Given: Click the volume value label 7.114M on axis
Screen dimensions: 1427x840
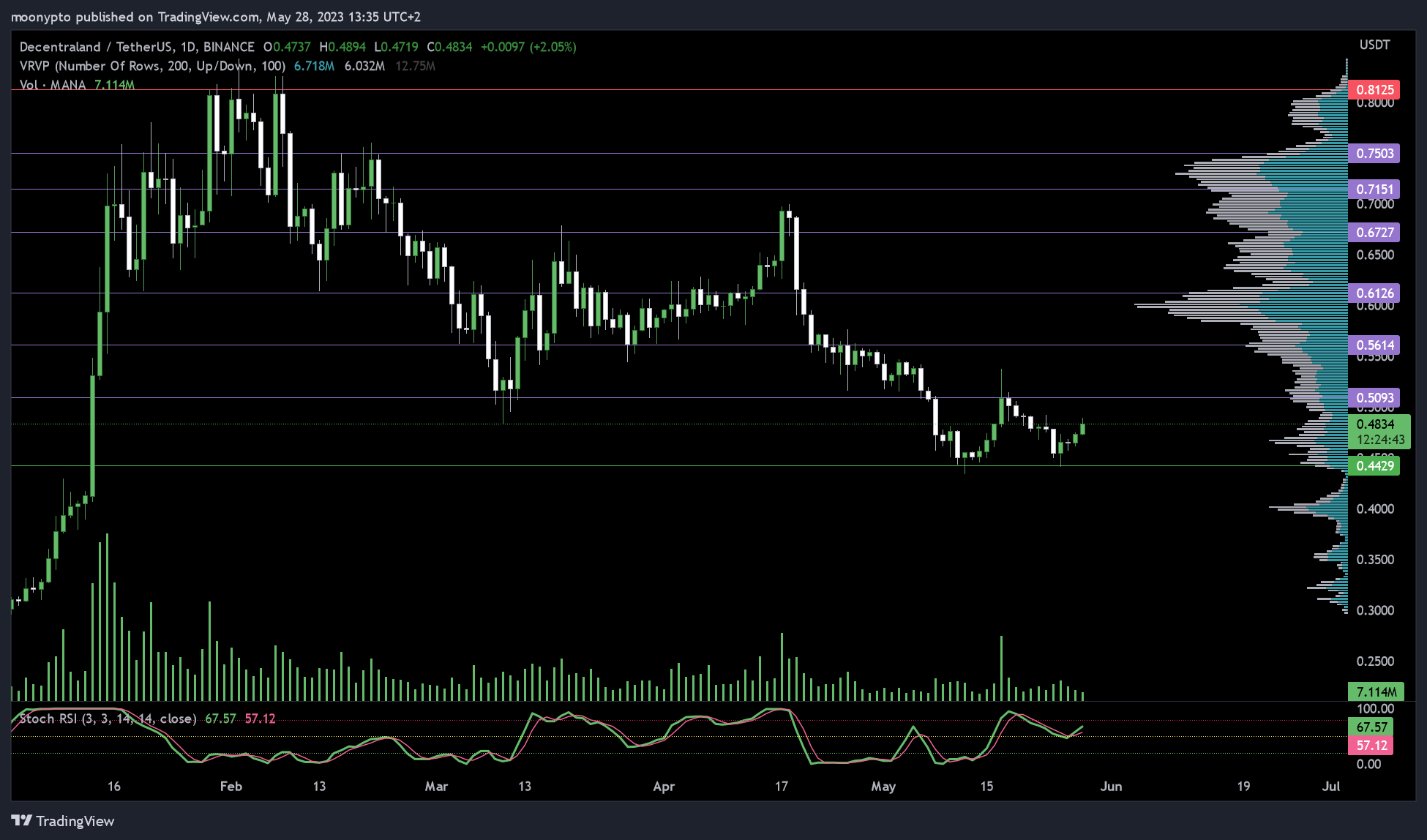Looking at the screenshot, I should [x=1376, y=691].
